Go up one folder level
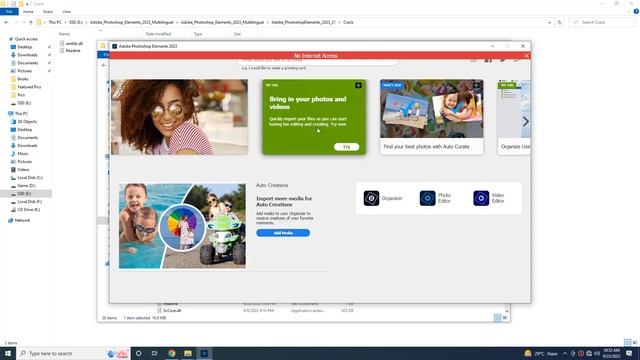Viewport: 640px width, 360px height. click(31, 22)
